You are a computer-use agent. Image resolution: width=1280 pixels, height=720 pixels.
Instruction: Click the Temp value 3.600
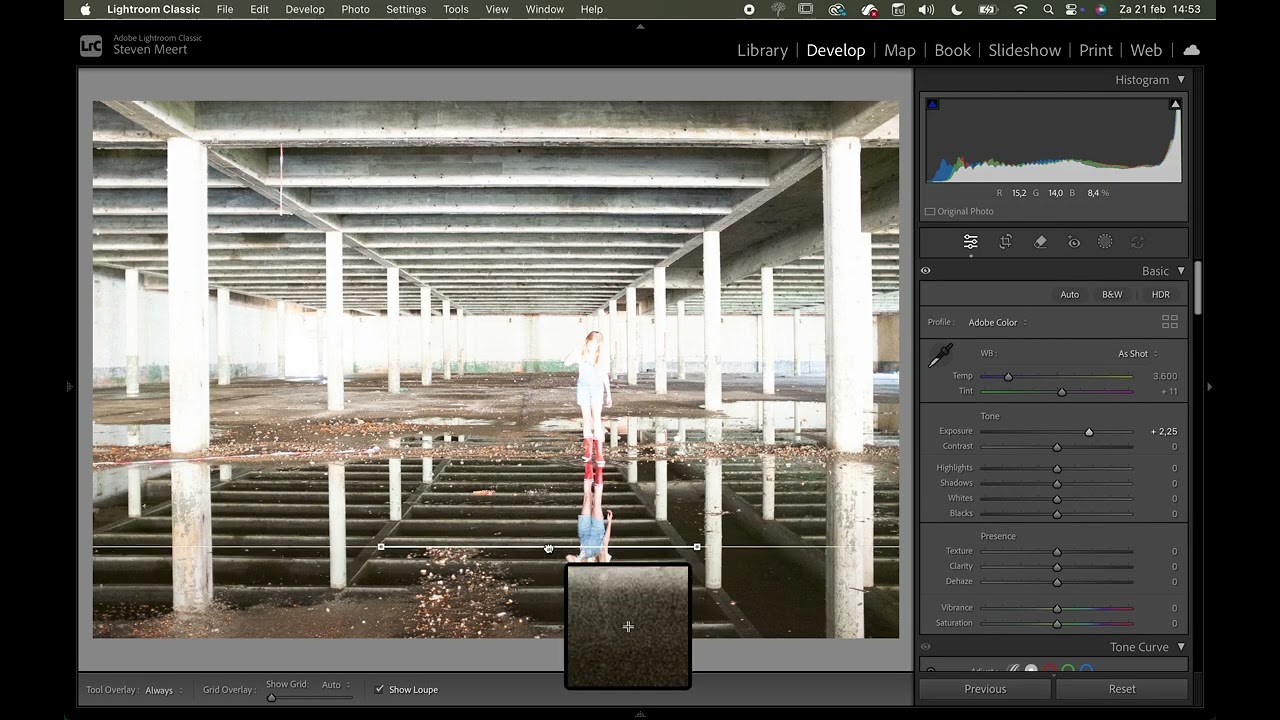pos(1165,376)
